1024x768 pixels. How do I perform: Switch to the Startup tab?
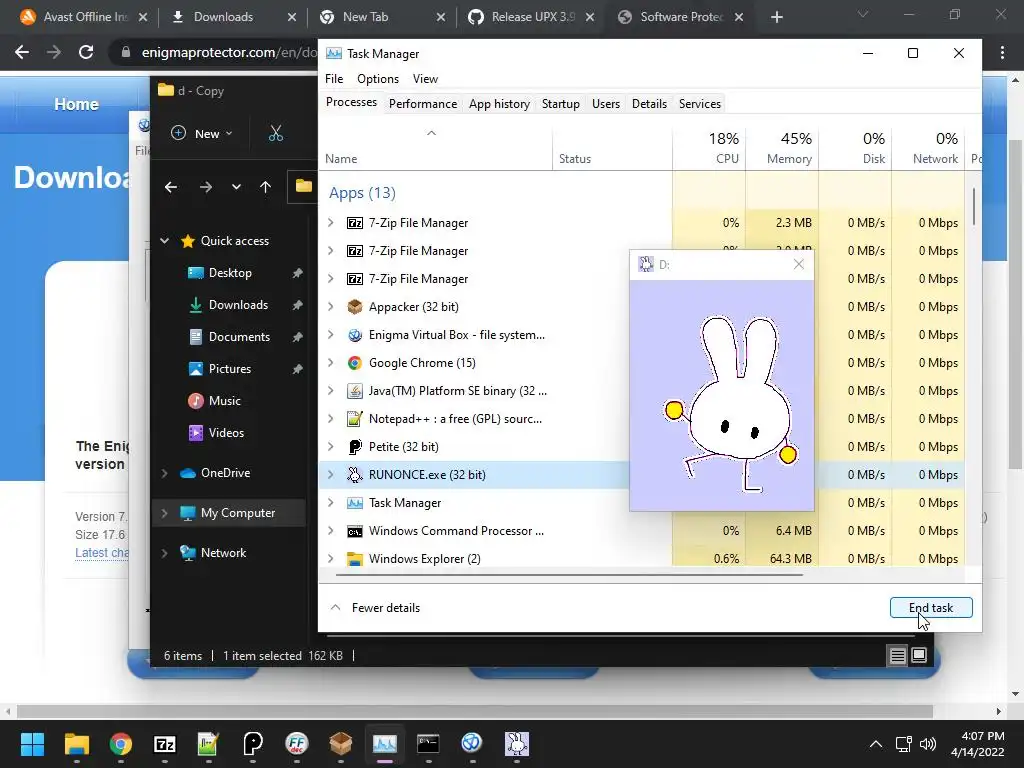click(x=560, y=104)
